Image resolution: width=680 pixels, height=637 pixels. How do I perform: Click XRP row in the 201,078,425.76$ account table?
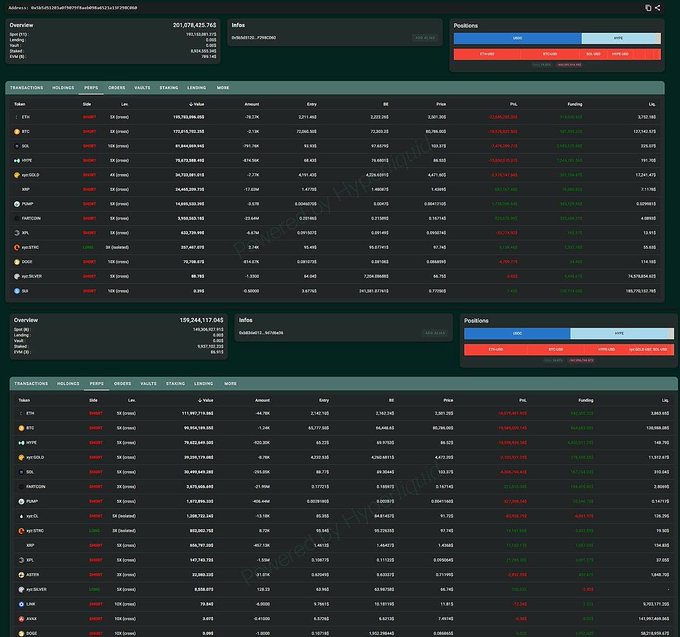click(334, 189)
